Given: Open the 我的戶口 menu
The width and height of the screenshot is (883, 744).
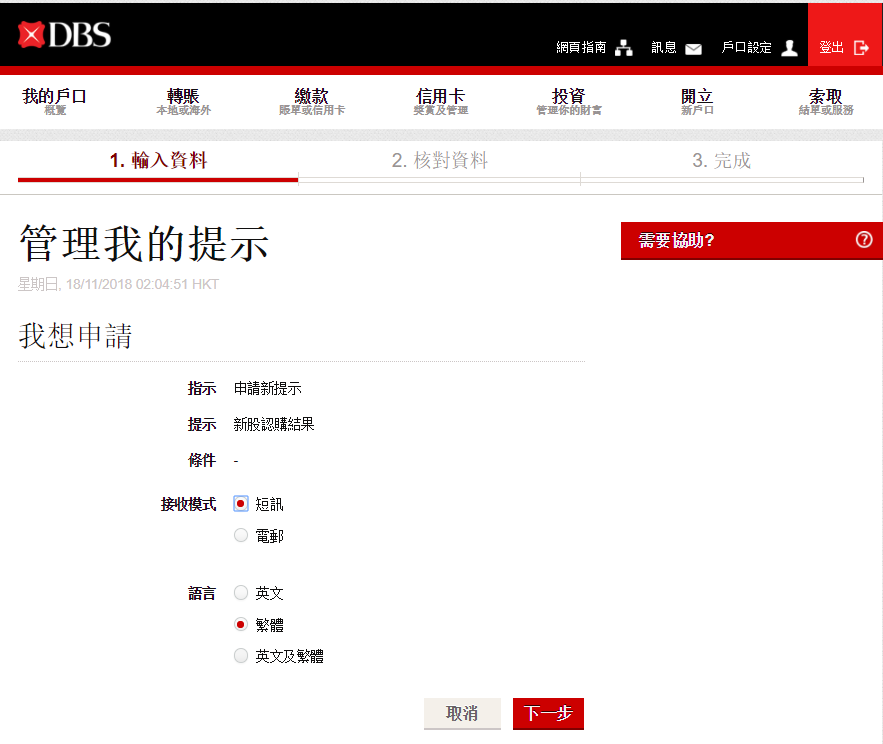Looking at the screenshot, I should click(x=55, y=101).
